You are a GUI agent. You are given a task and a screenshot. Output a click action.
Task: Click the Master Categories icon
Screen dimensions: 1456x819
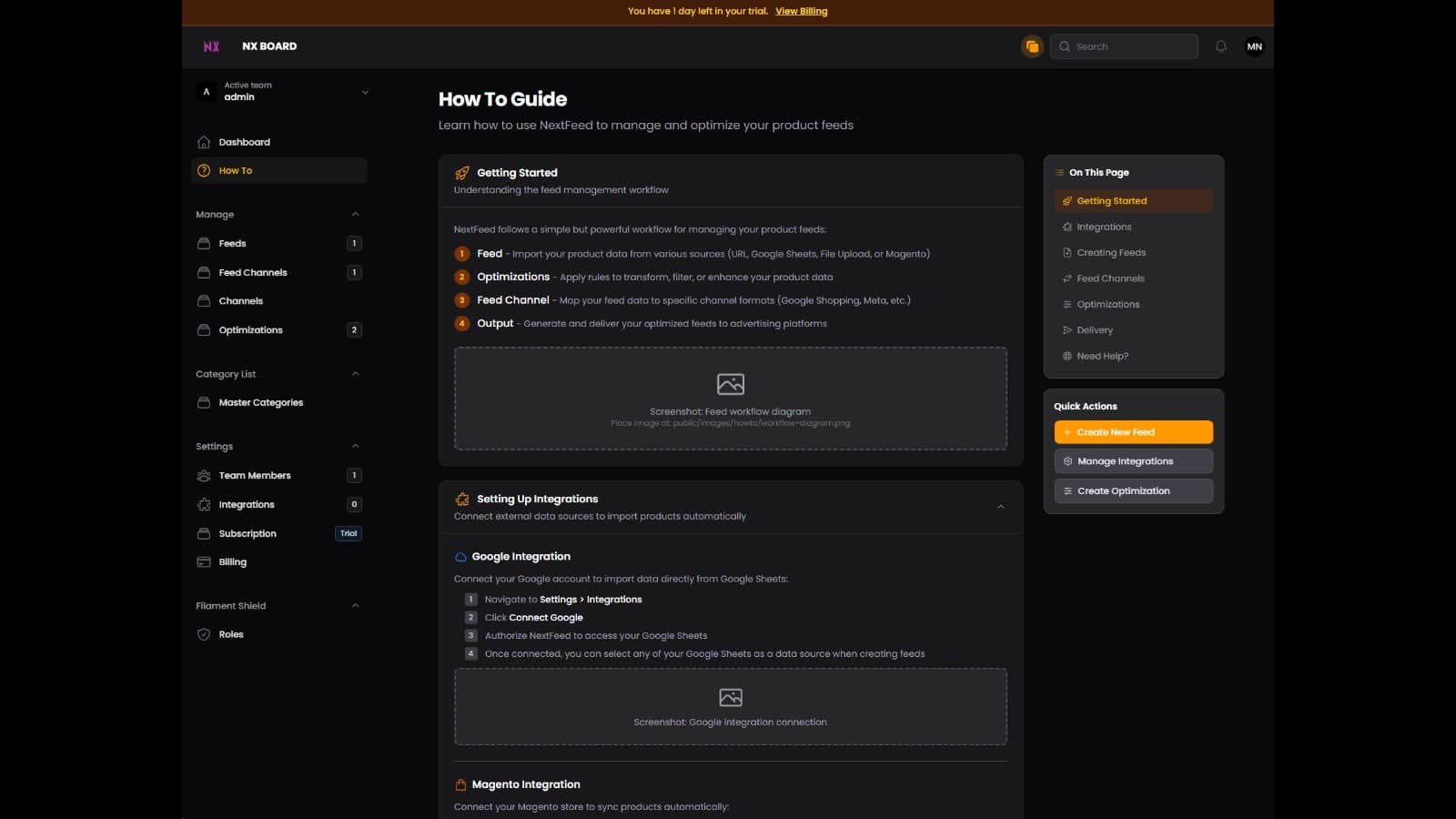point(204,402)
